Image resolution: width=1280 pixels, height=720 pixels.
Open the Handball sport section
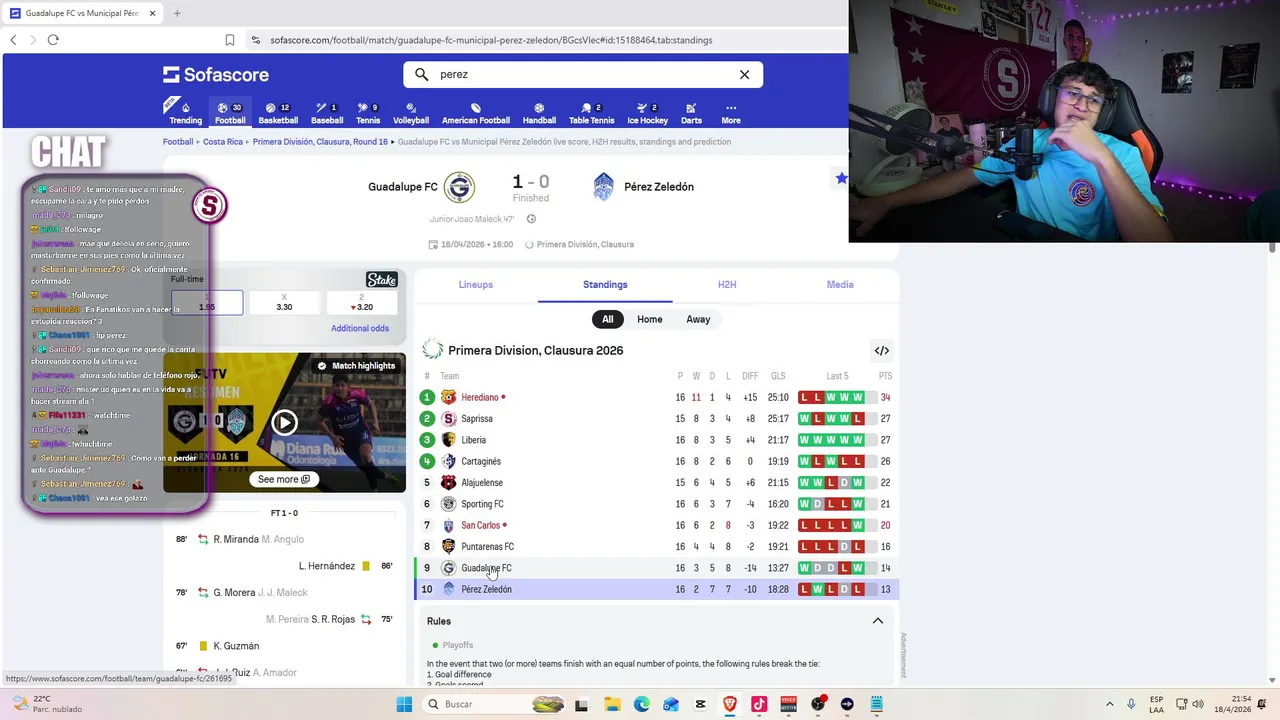coord(539,113)
